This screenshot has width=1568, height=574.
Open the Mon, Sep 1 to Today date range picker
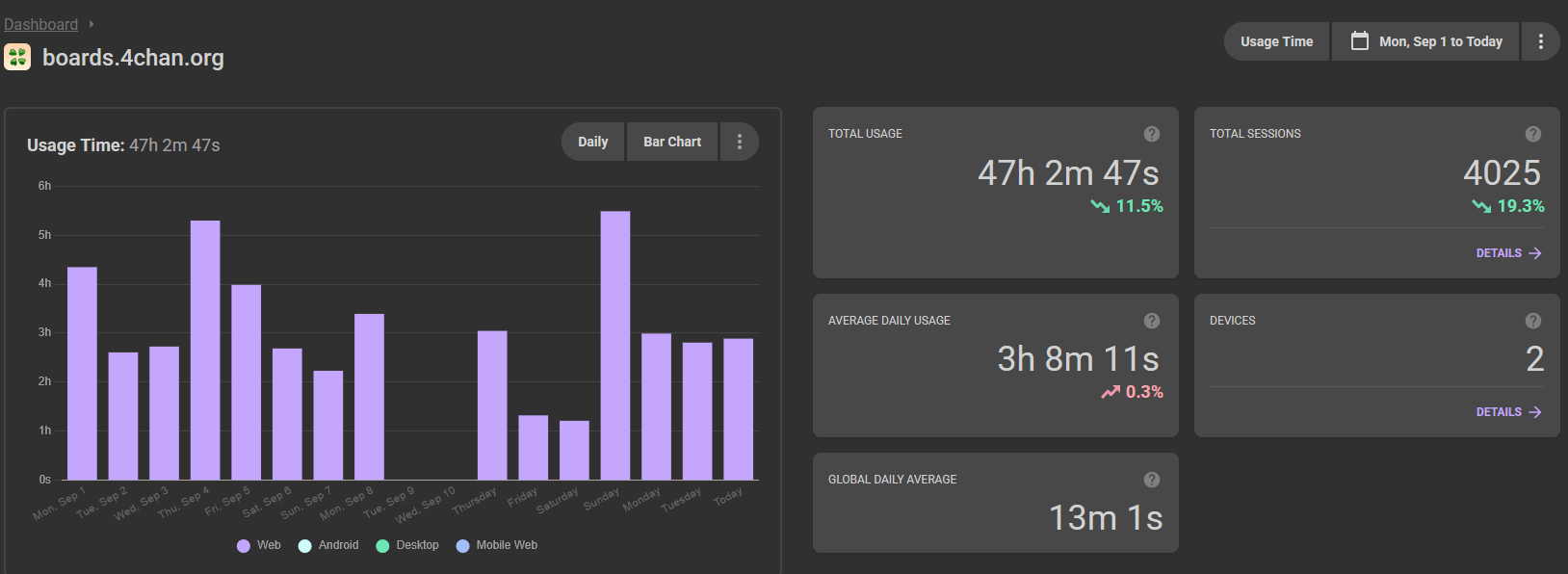click(1425, 41)
